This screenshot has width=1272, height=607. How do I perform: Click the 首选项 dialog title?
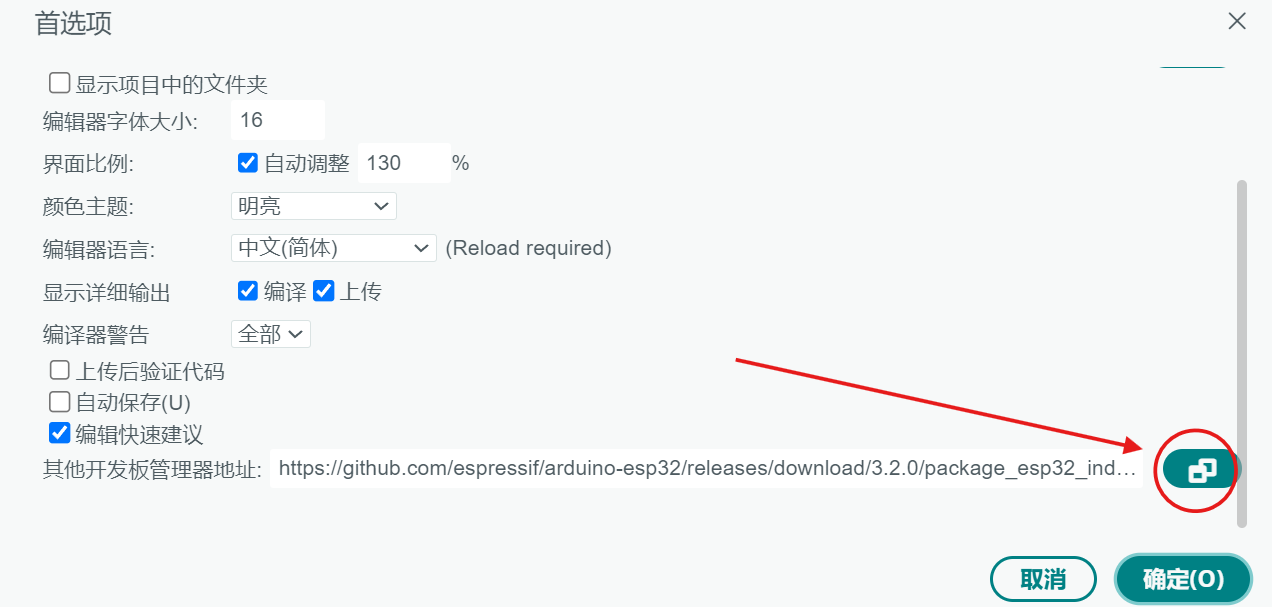point(73,23)
